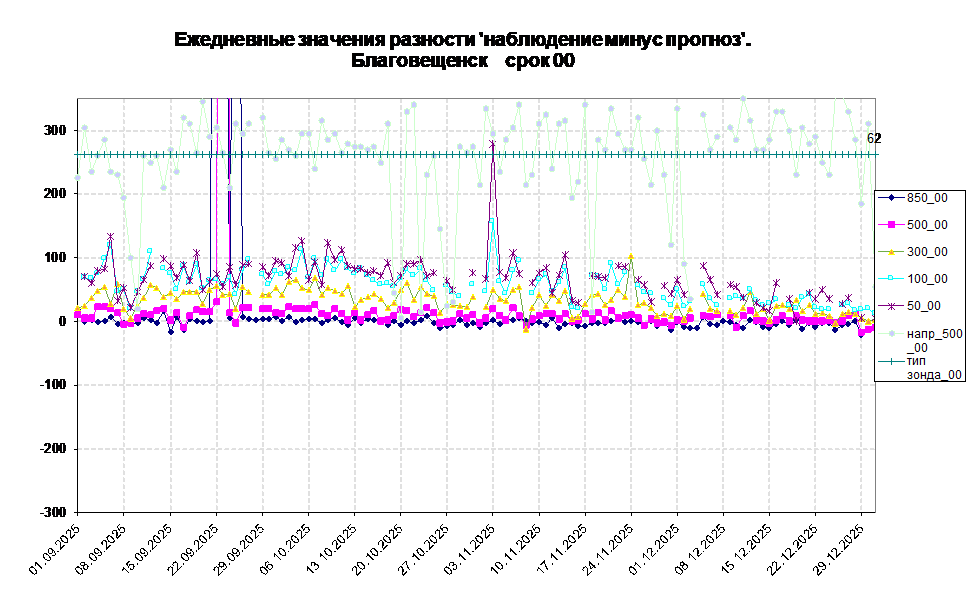
Task: Select the 850_00 legend text label
Action: tap(927, 198)
